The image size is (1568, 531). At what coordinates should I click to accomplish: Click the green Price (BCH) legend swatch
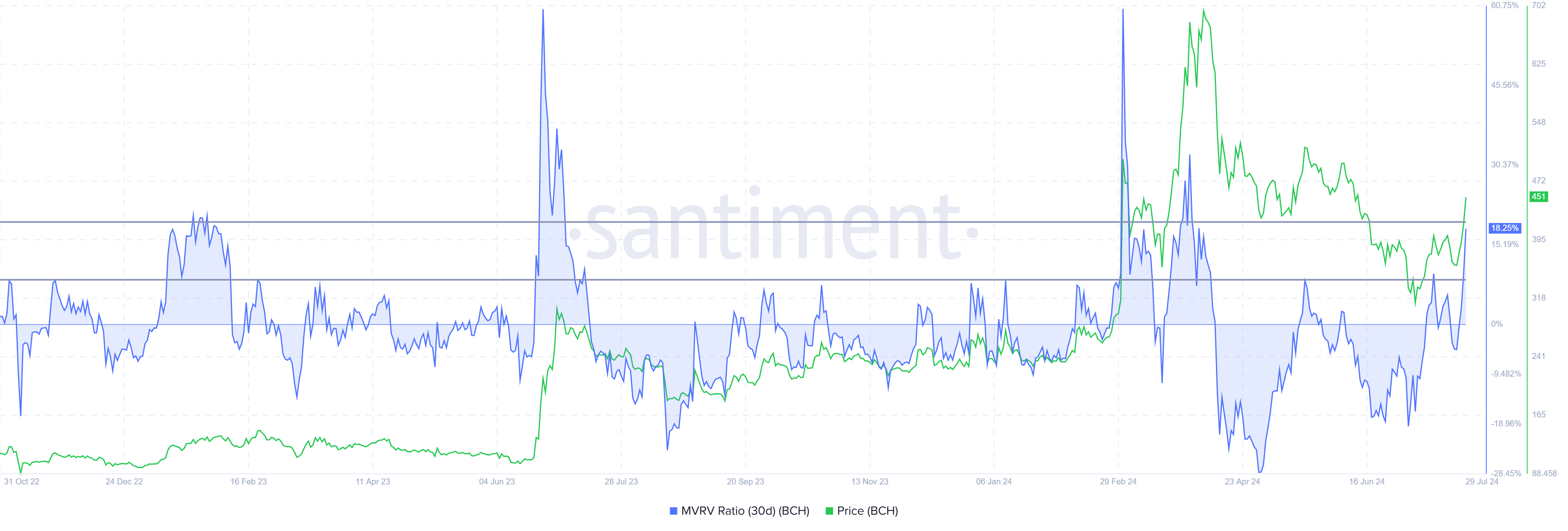pyautogui.click(x=829, y=511)
